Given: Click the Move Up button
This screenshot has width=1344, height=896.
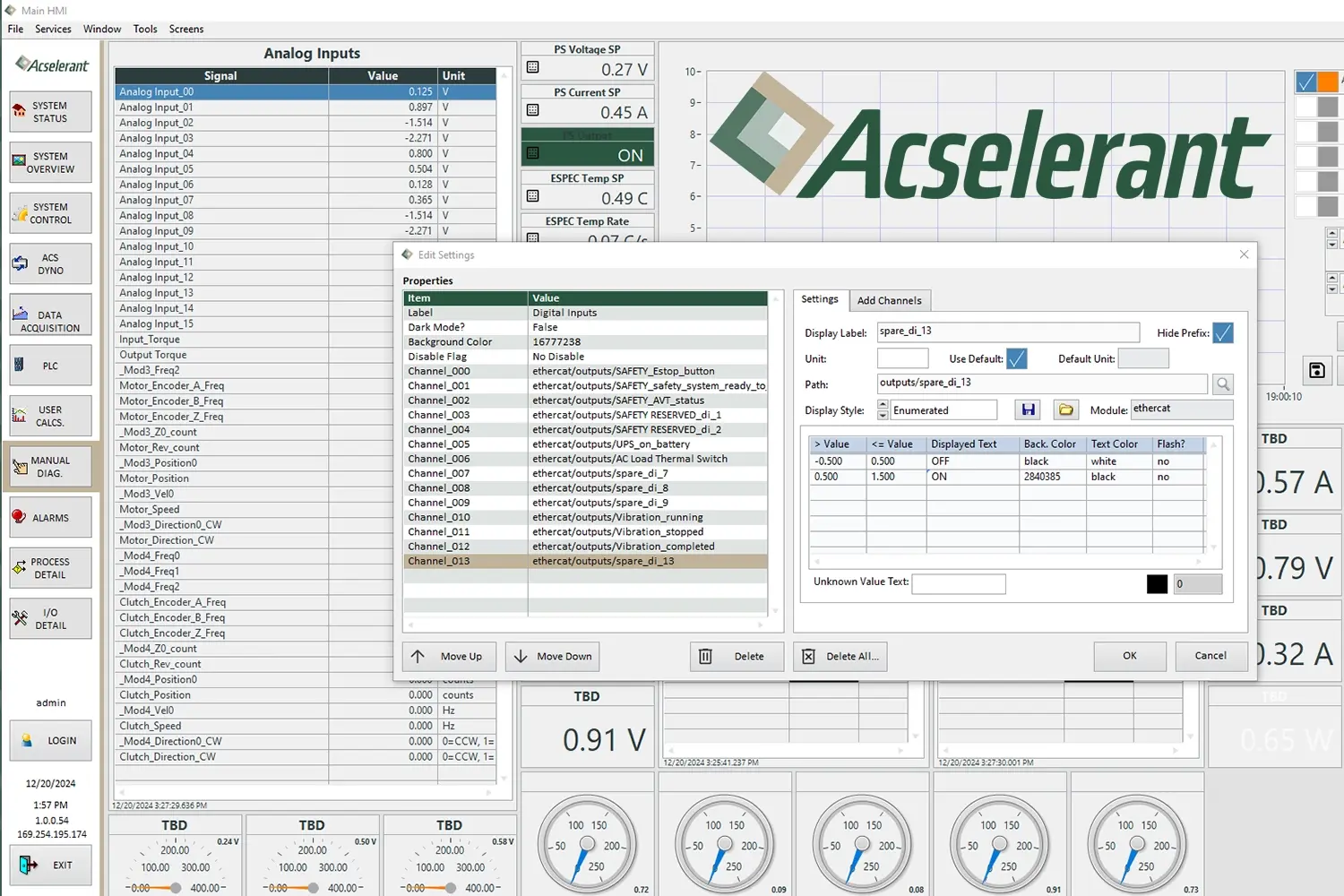Looking at the screenshot, I should click(451, 657).
